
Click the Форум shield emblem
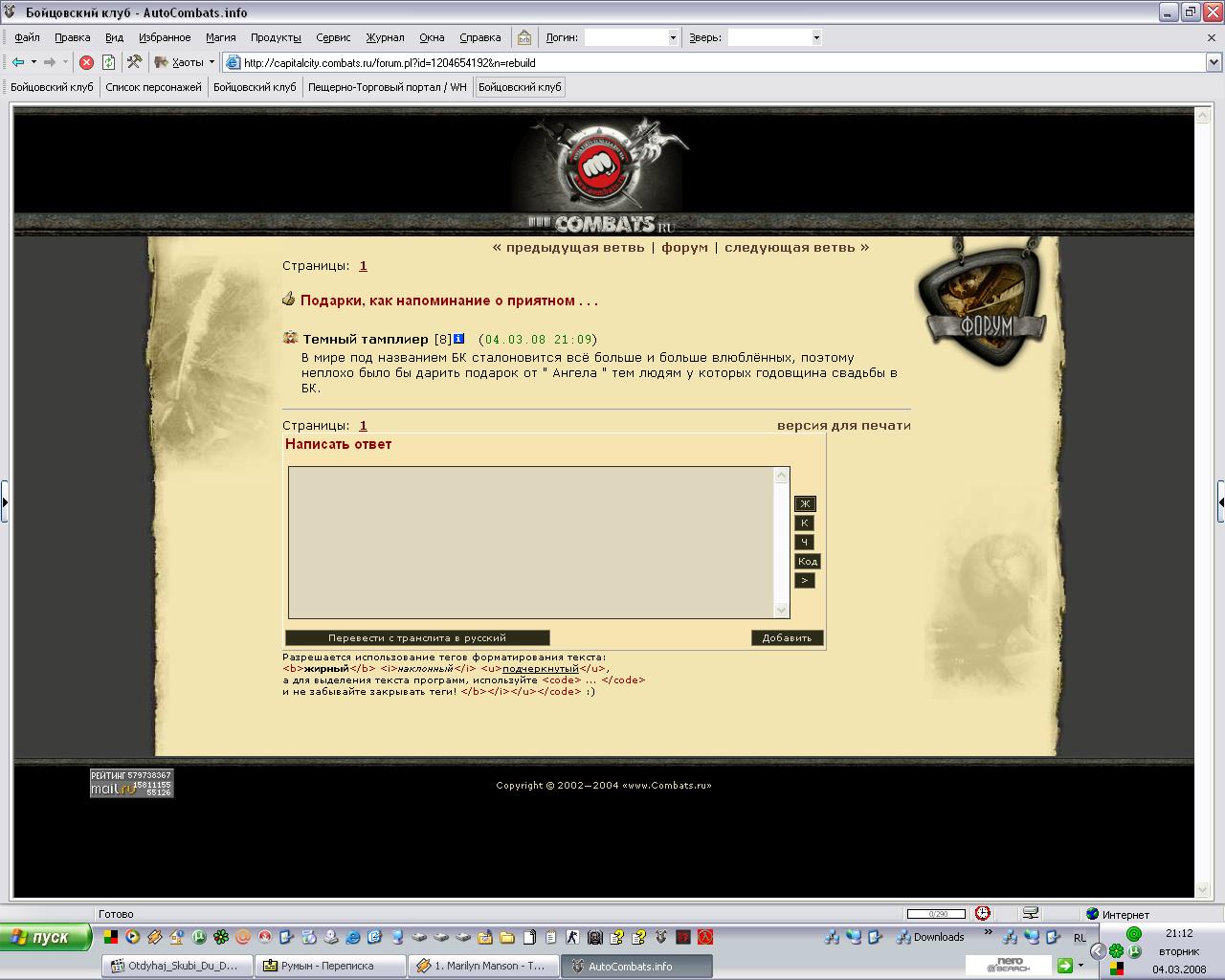[x=984, y=304]
